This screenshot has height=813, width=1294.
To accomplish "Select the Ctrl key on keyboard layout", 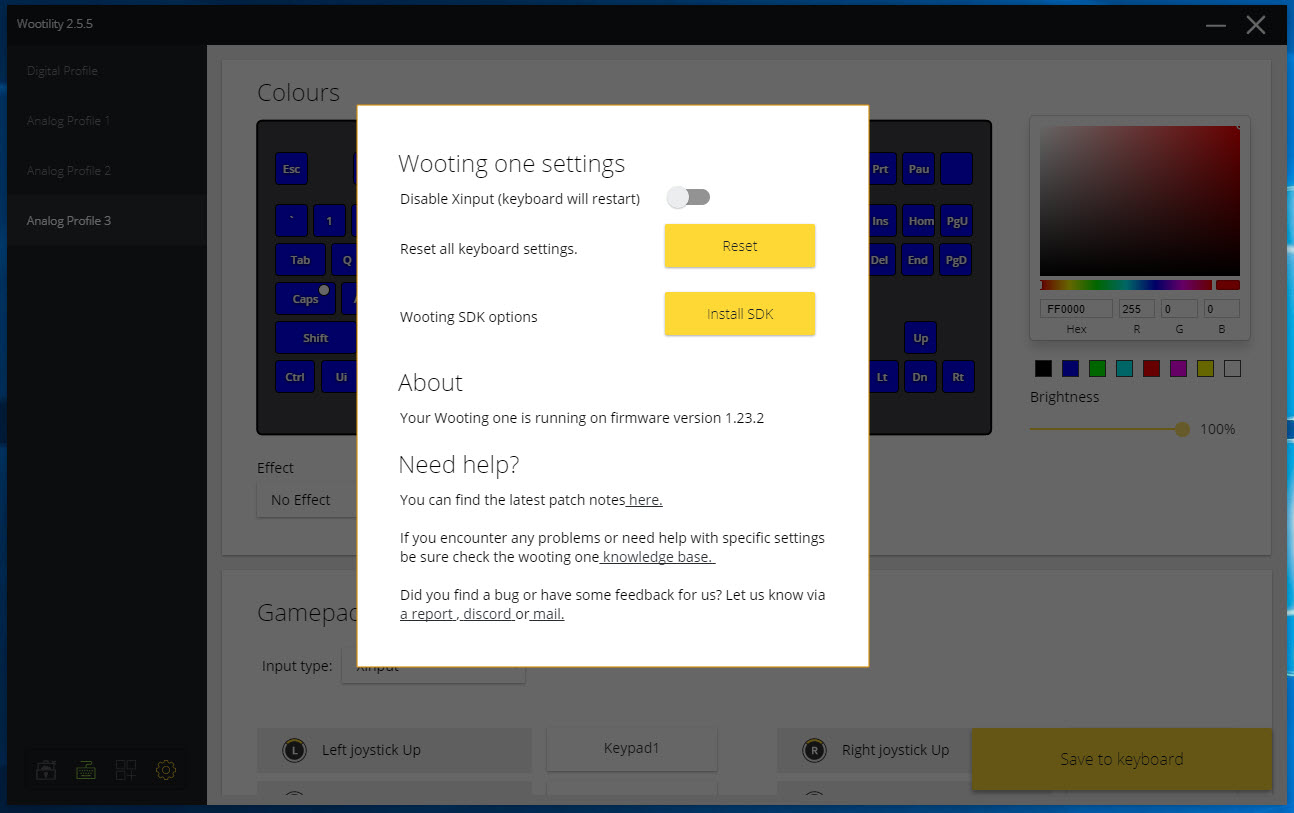I will pos(295,377).
